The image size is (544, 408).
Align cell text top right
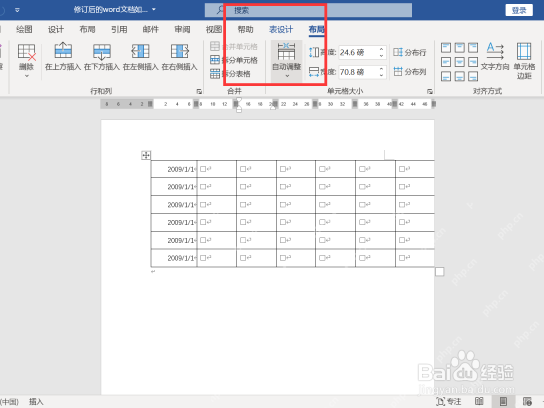click(473, 48)
